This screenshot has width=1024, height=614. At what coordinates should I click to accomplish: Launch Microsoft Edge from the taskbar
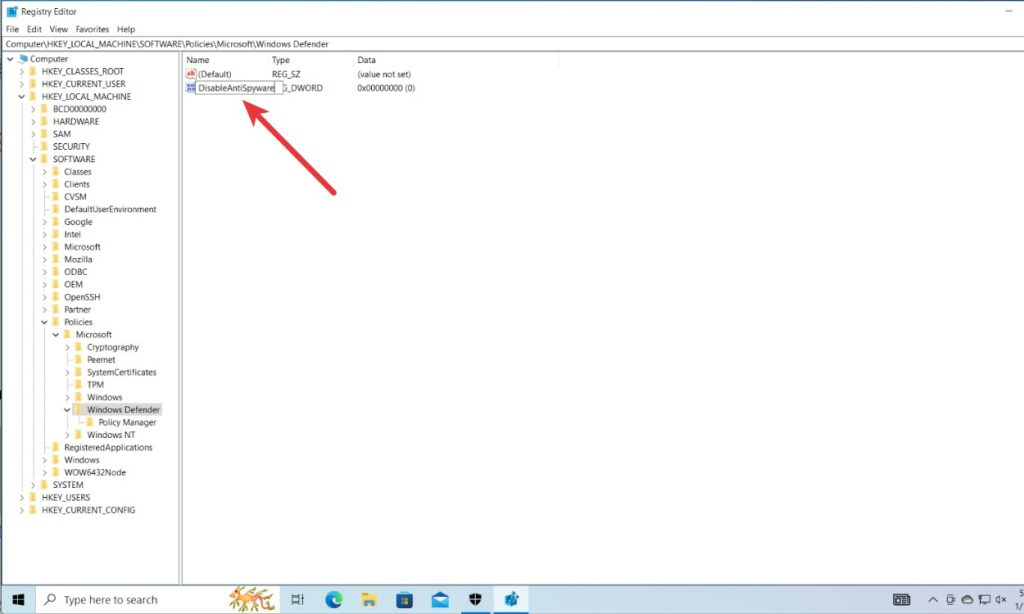coord(334,600)
